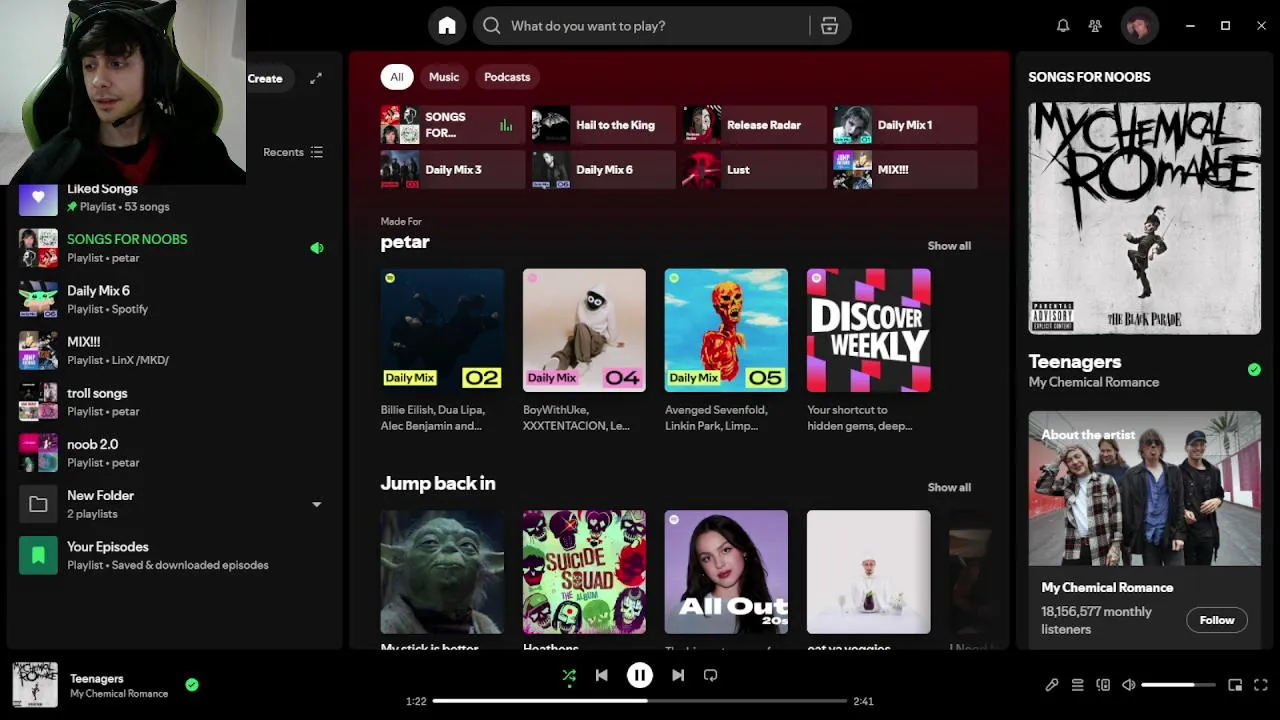Open Daily Mix 3 shortcut
The image size is (1280, 720).
pyautogui.click(x=452, y=170)
